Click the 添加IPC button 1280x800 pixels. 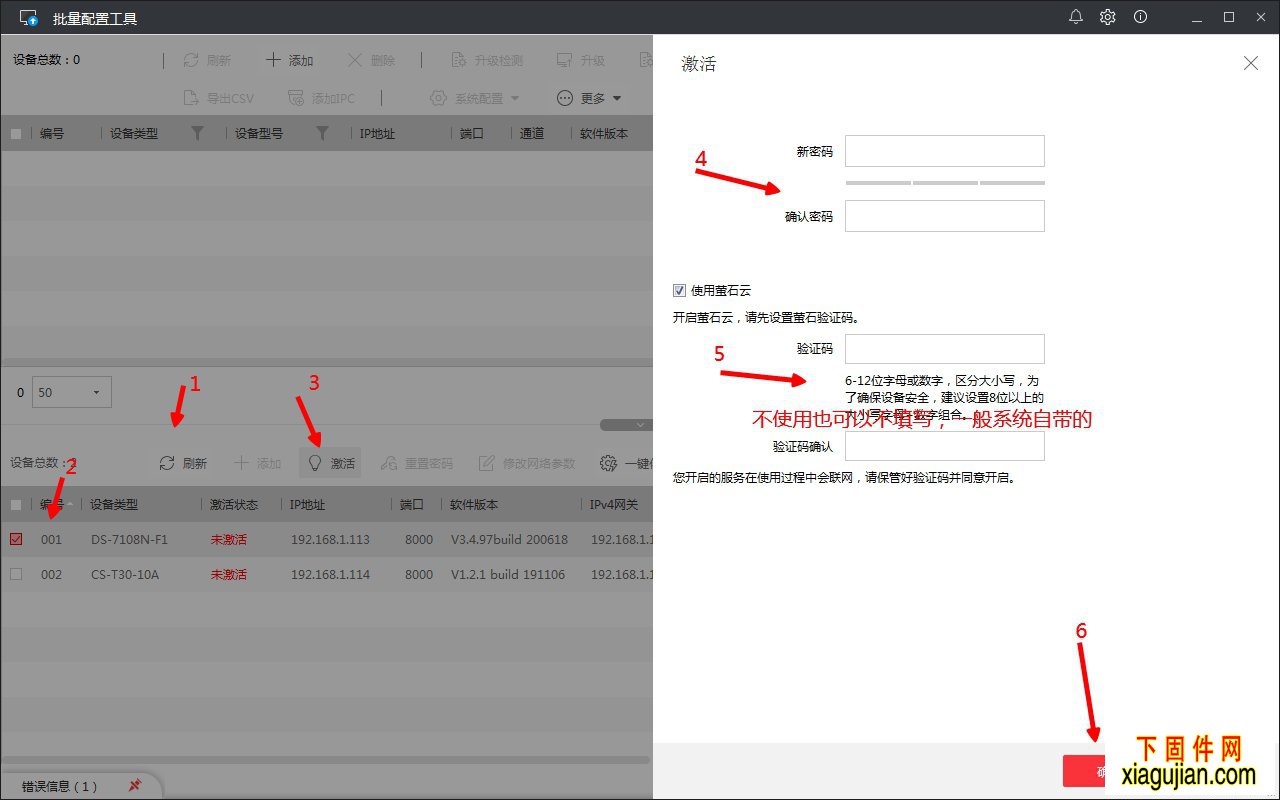pyautogui.click(x=321, y=98)
